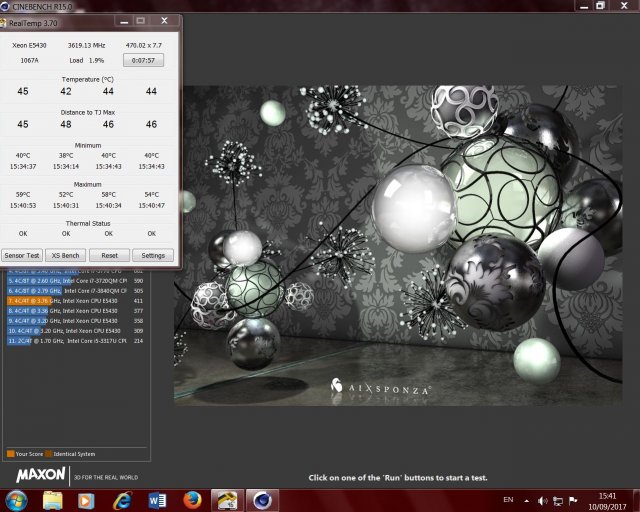Show hidden system tray icons
This screenshot has width=640, height=512.
click(528, 499)
